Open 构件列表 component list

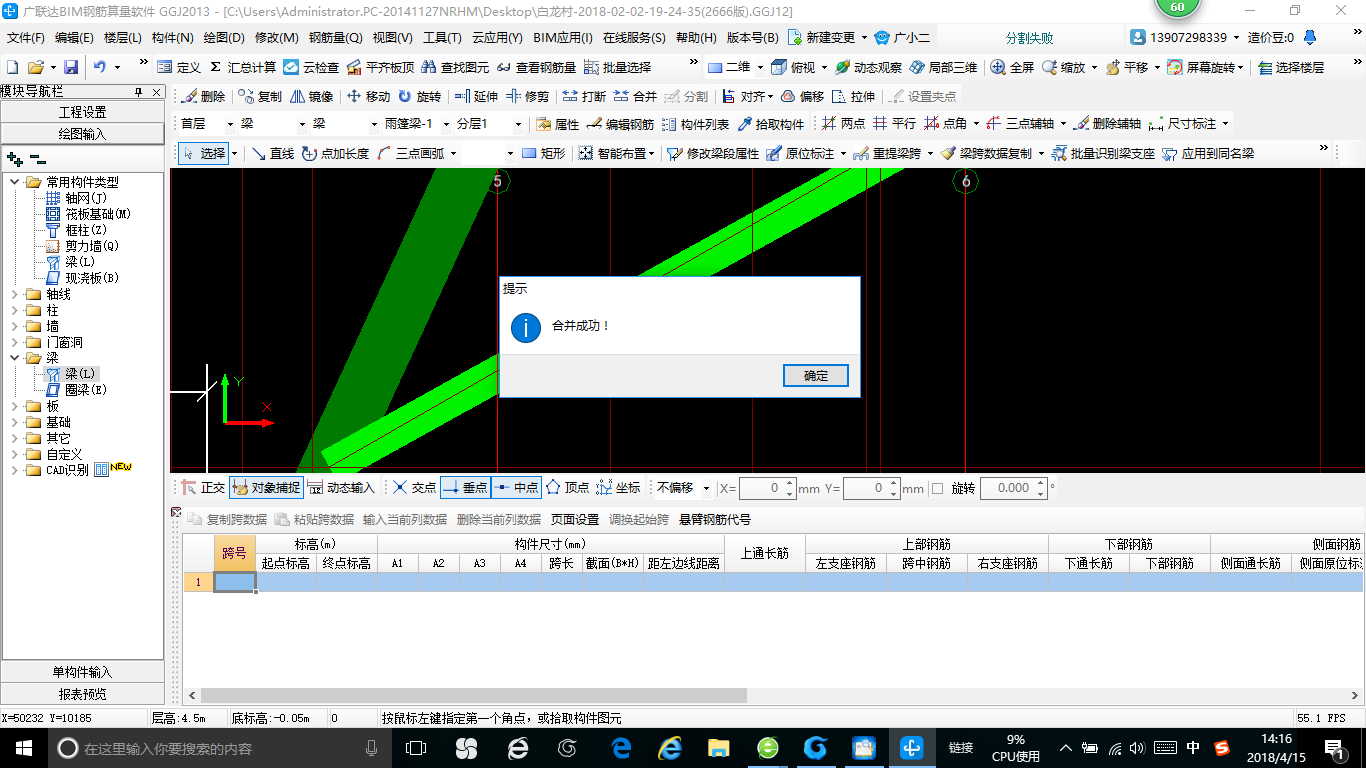(x=695, y=125)
